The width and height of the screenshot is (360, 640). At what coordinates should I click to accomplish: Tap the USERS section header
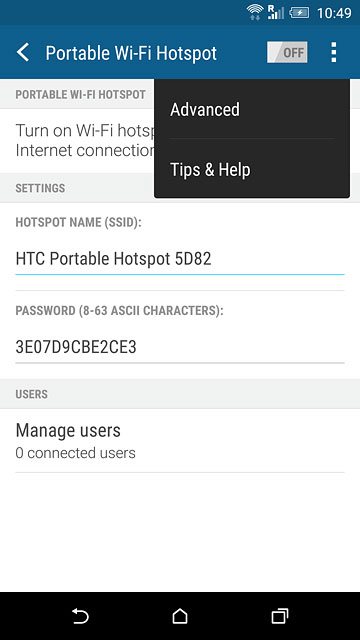[31, 394]
